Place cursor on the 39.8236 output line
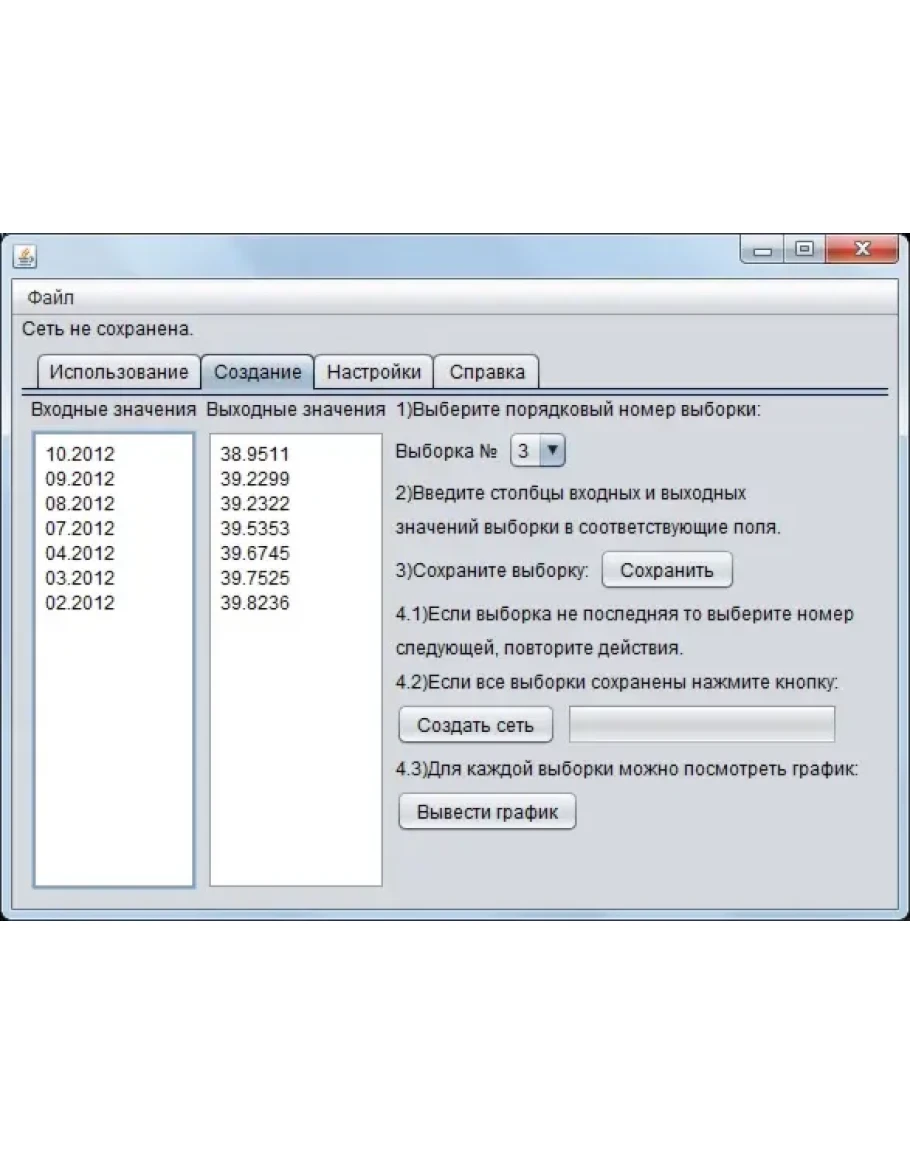910x1155 pixels. (255, 603)
